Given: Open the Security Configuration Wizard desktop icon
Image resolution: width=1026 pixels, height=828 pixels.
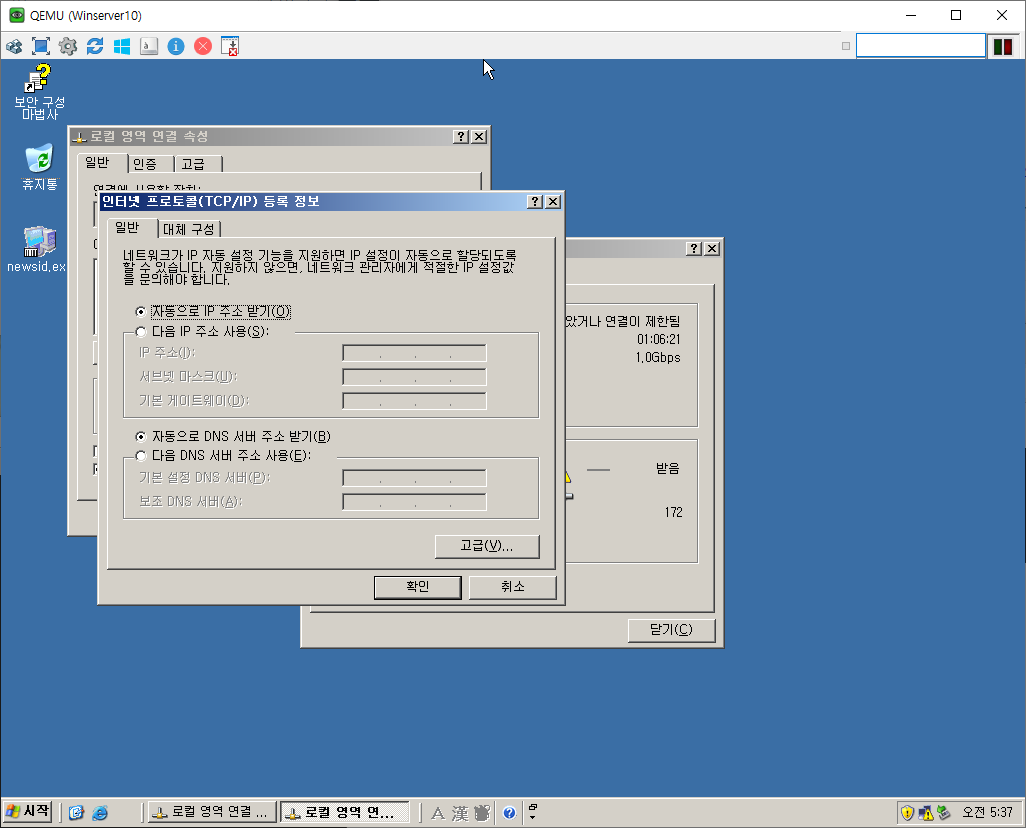Looking at the screenshot, I should (x=39, y=92).
